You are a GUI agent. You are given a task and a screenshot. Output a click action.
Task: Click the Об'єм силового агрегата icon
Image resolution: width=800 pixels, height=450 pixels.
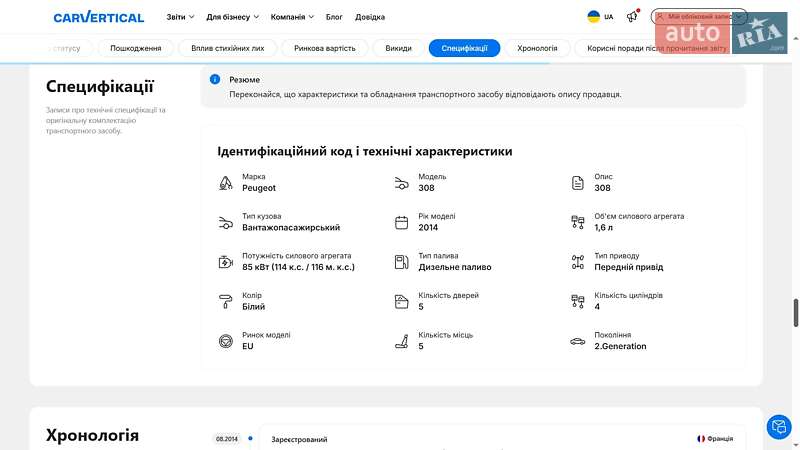tap(578, 222)
